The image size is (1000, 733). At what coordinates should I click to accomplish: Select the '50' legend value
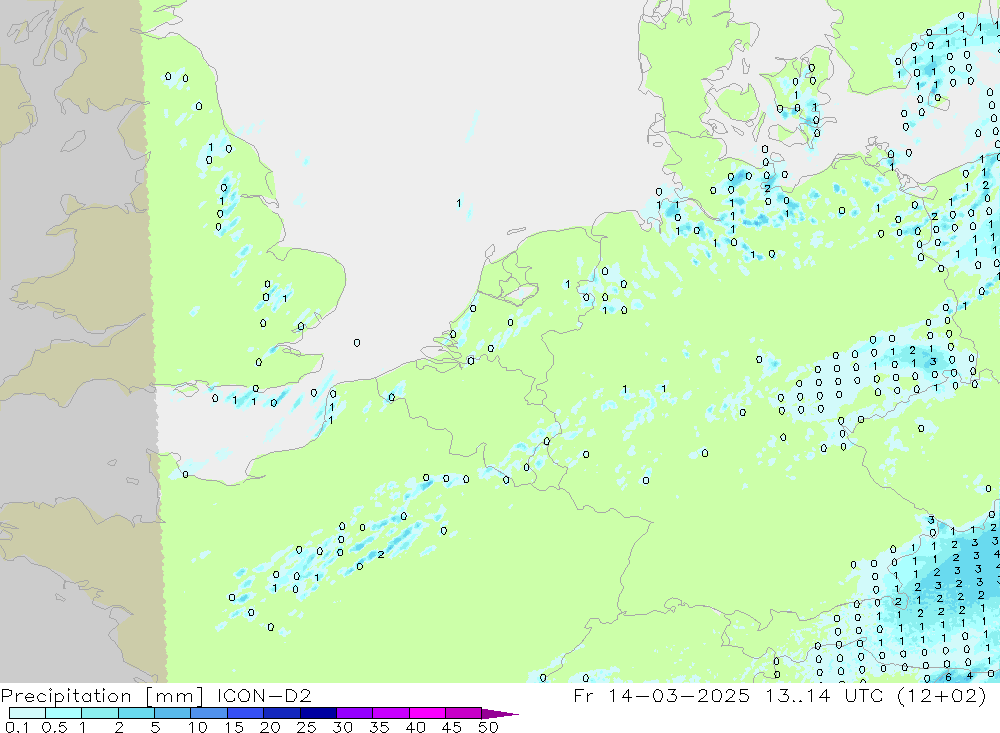488,727
